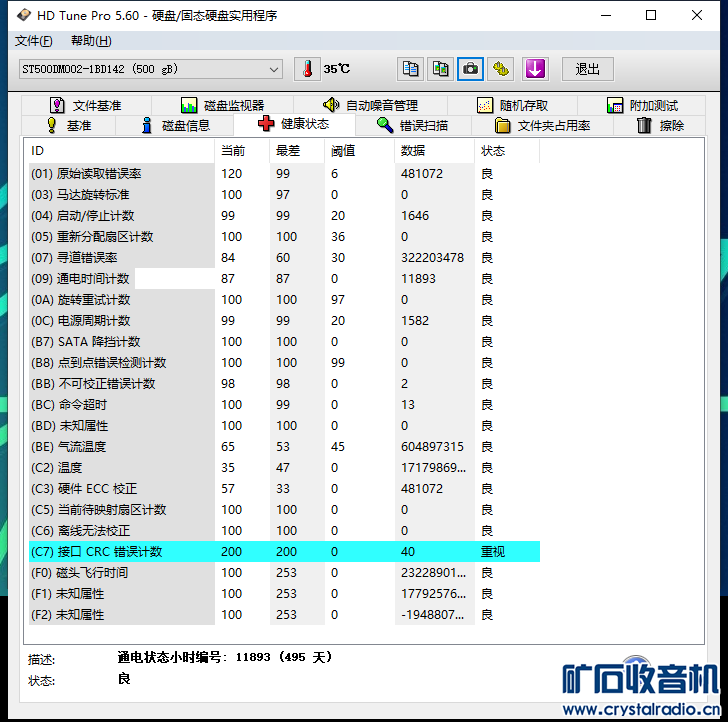The image size is (728, 722).
Task: Click the copy screenshot to clipboard icon
Action: coord(440,69)
